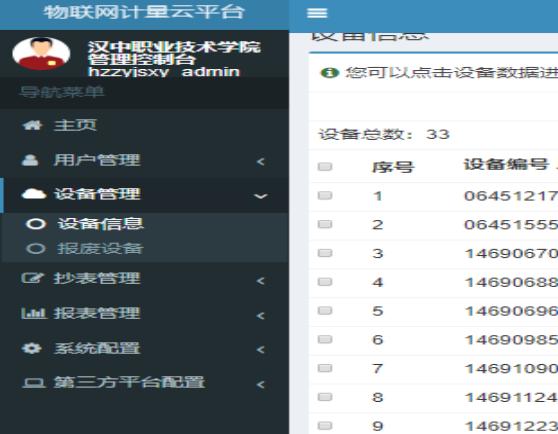Click device number starting 14691090
This screenshot has width=558, height=434.
point(511,368)
